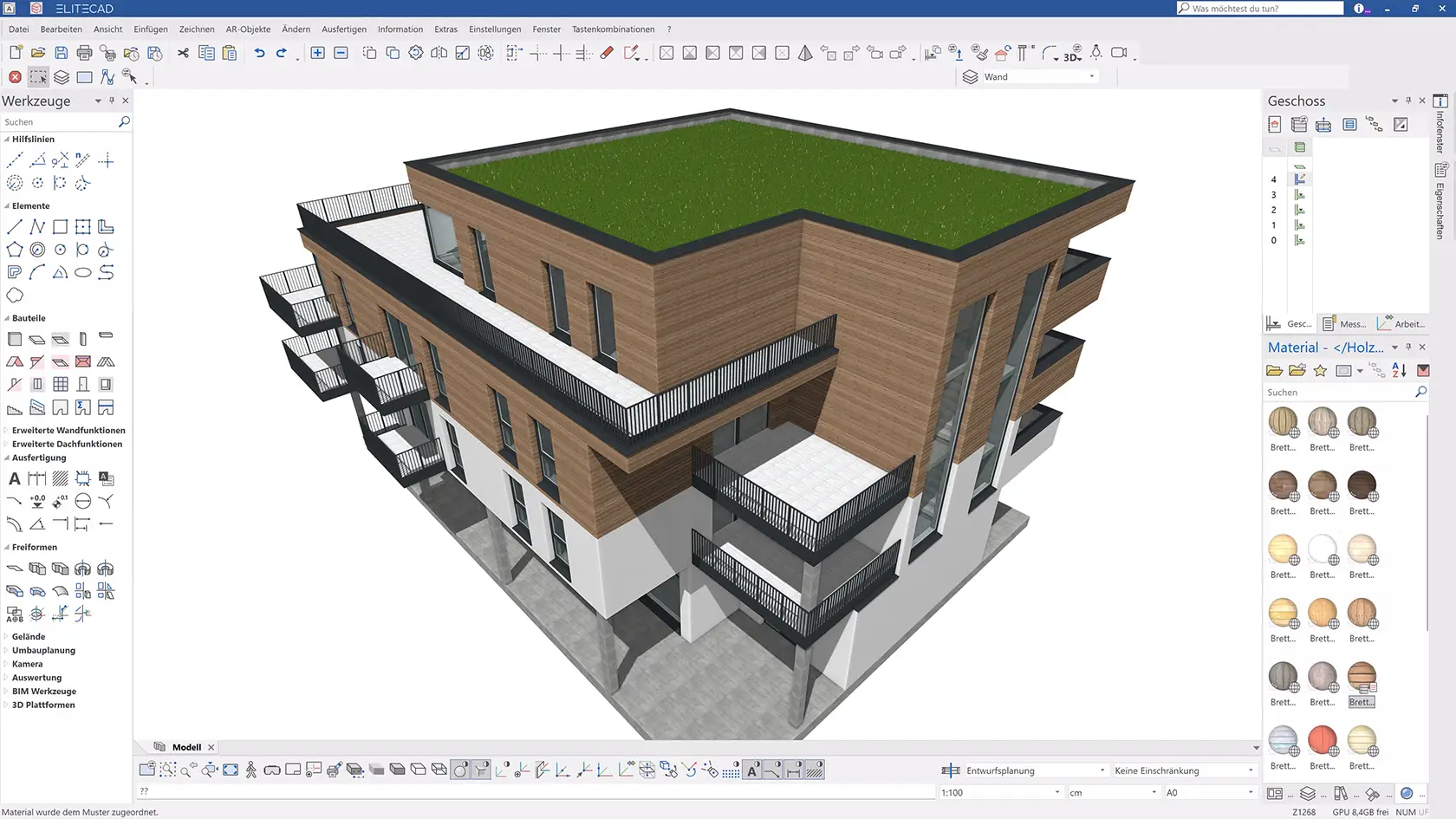This screenshot has height=819, width=1456.
Task: Click the Undo arrow in toolbar
Action: (x=259, y=53)
